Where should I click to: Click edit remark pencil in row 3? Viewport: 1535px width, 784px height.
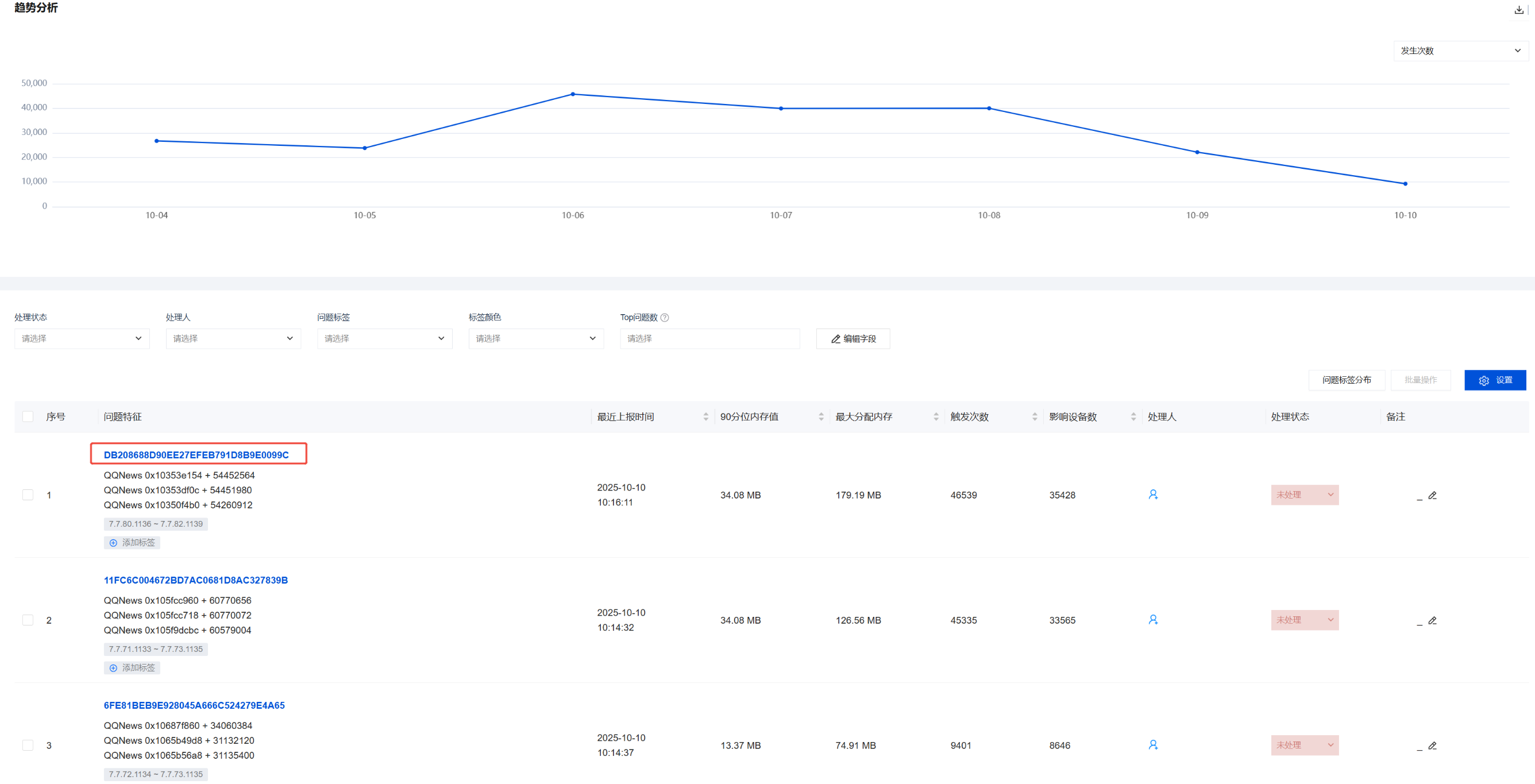point(1433,746)
